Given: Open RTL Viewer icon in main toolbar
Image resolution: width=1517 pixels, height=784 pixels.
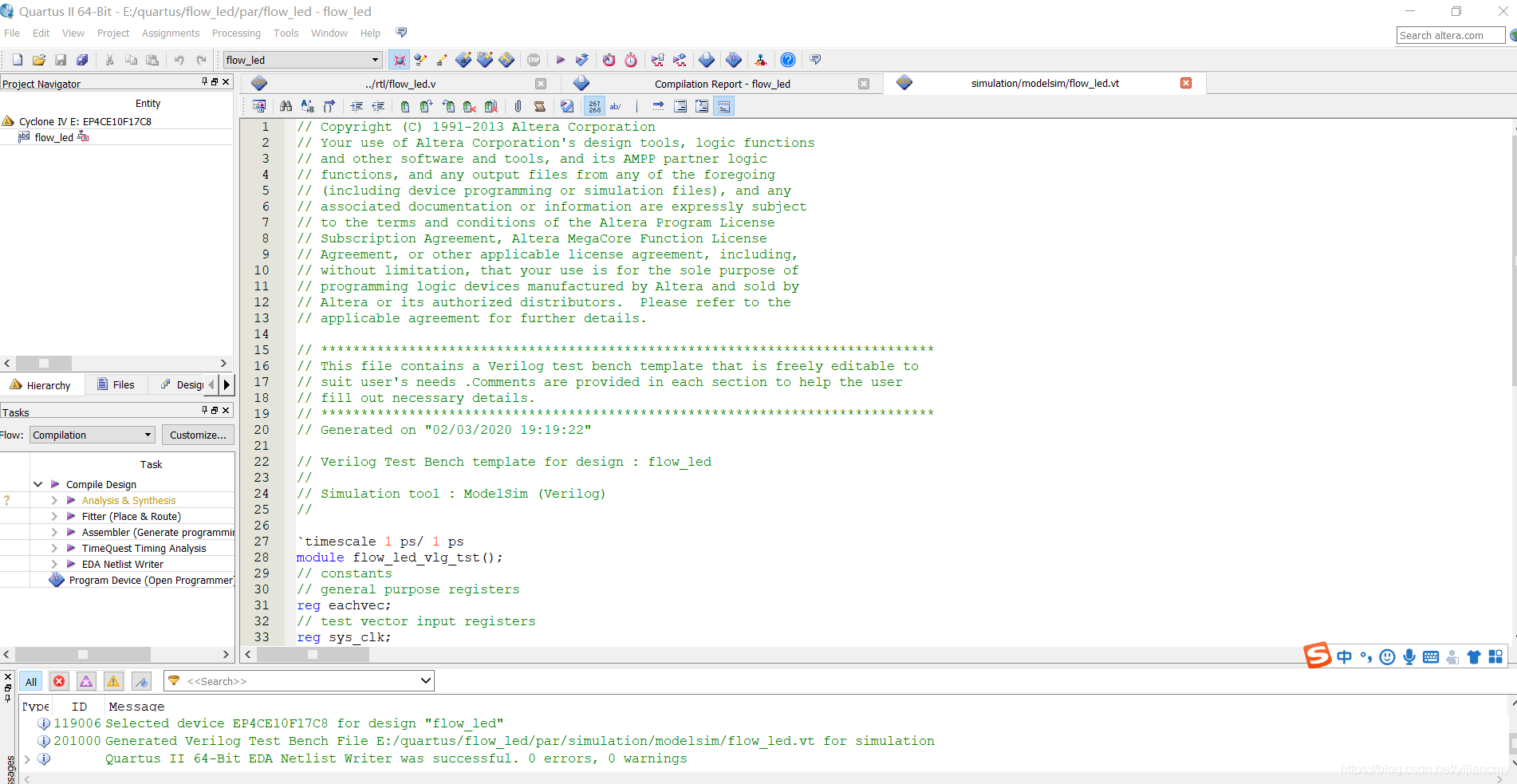Looking at the screenshot, I should pos(658,60).
